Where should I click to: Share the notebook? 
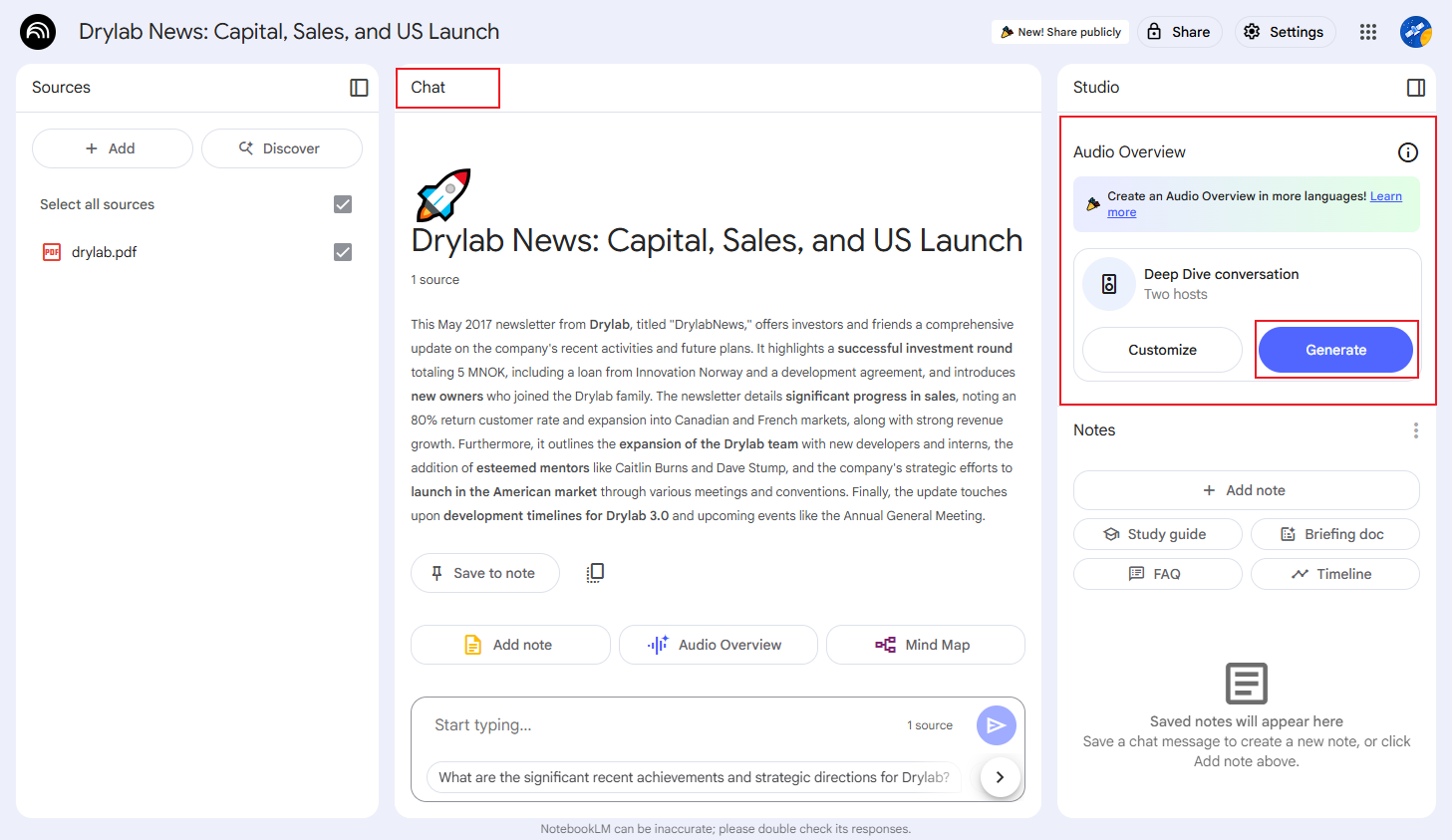[1180, 32]
